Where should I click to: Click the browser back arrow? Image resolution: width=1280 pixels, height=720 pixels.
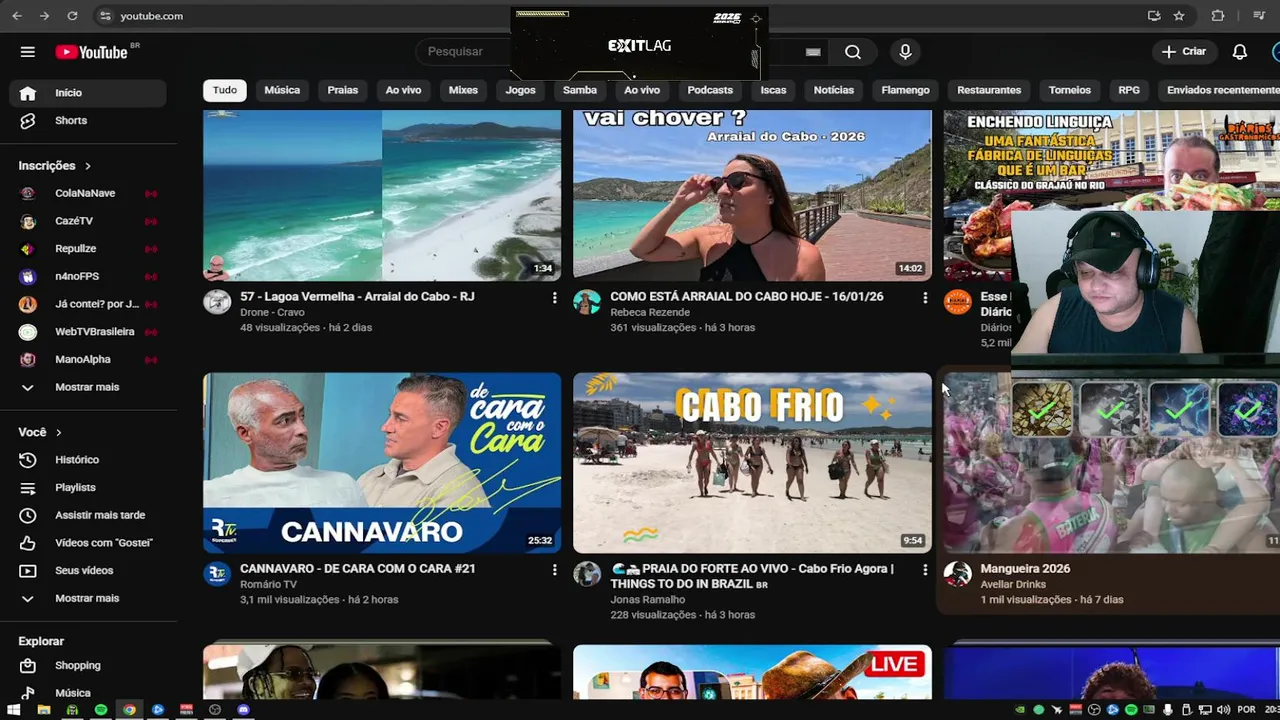click(17, 16)
